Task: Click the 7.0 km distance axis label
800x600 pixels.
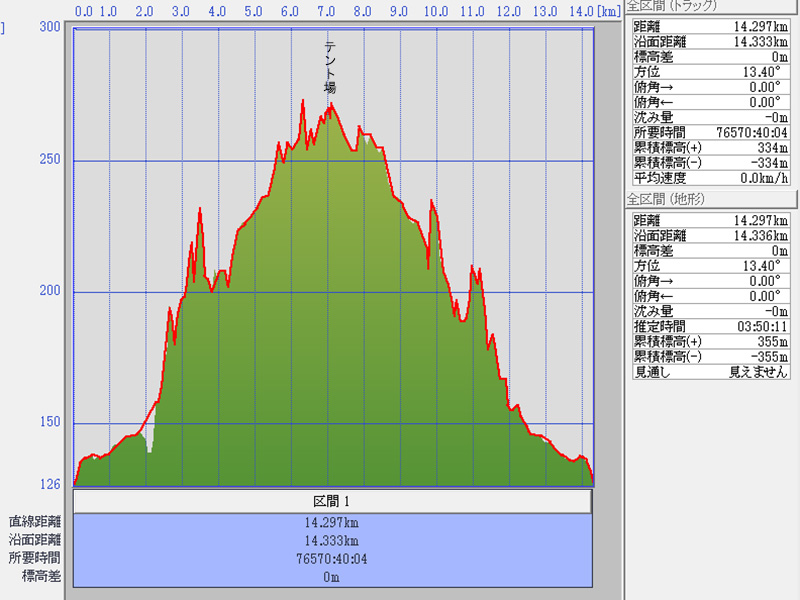Action: click(326, 12)
